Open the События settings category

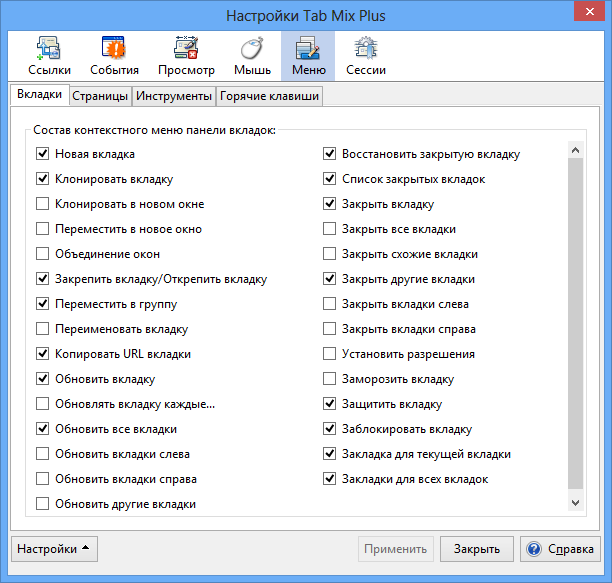[x=114, y=56]
